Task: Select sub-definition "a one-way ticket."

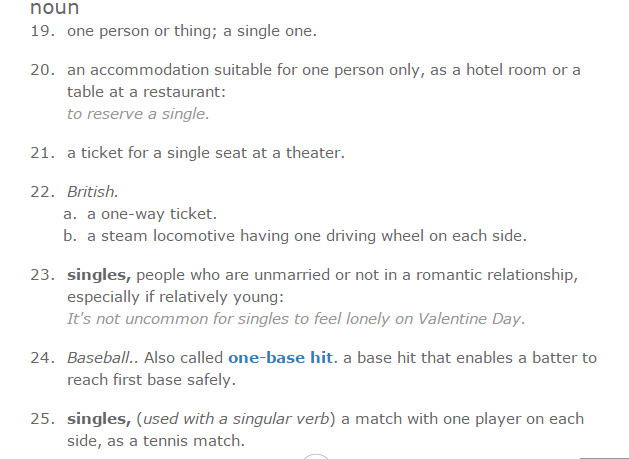Action: (151, 214)
